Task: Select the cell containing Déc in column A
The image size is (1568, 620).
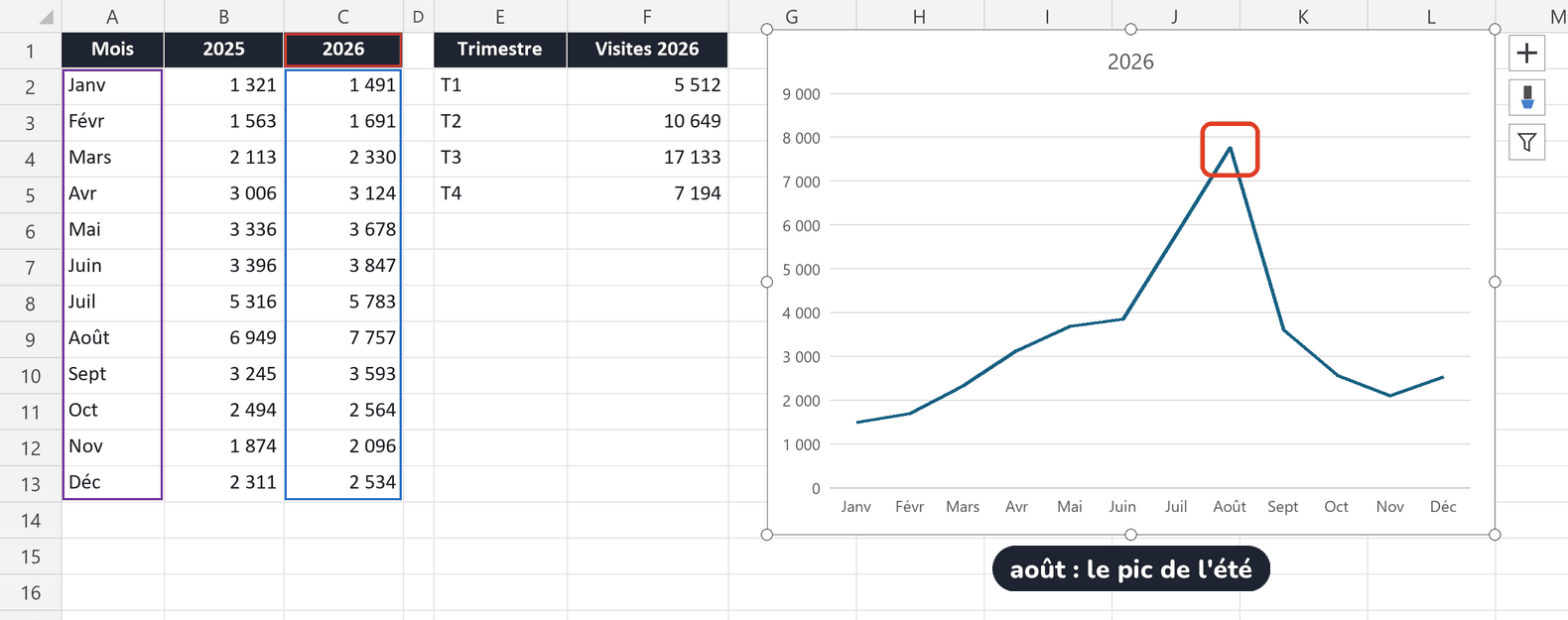Action: click(112, 482)
